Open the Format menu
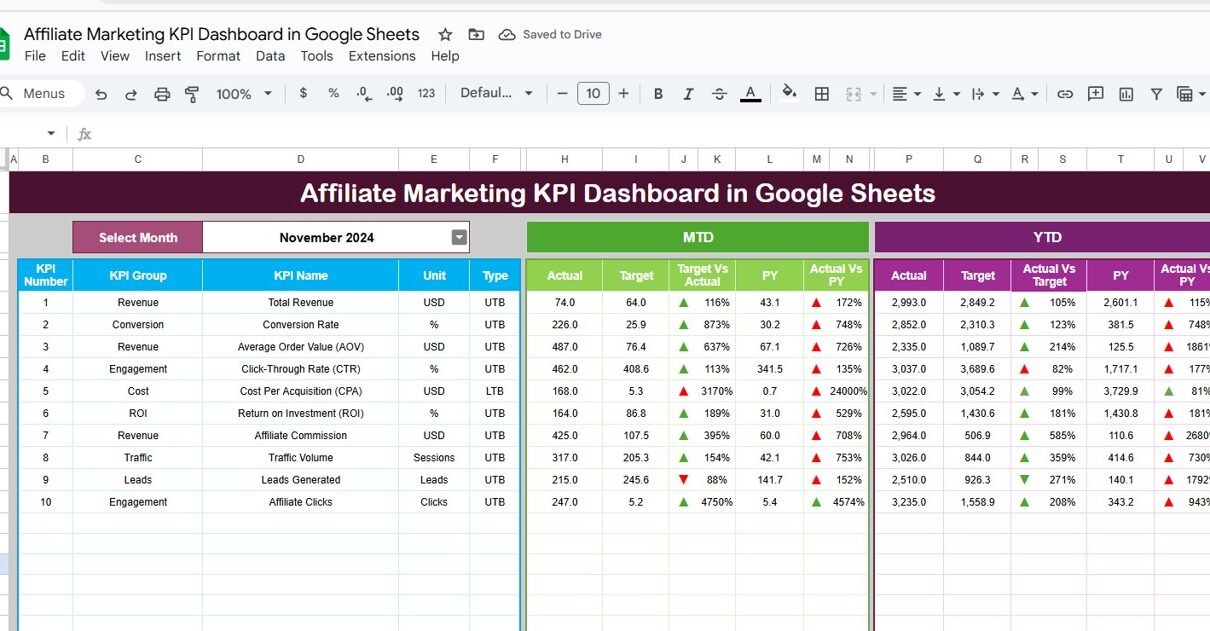1210x631 pixels. 218,56
